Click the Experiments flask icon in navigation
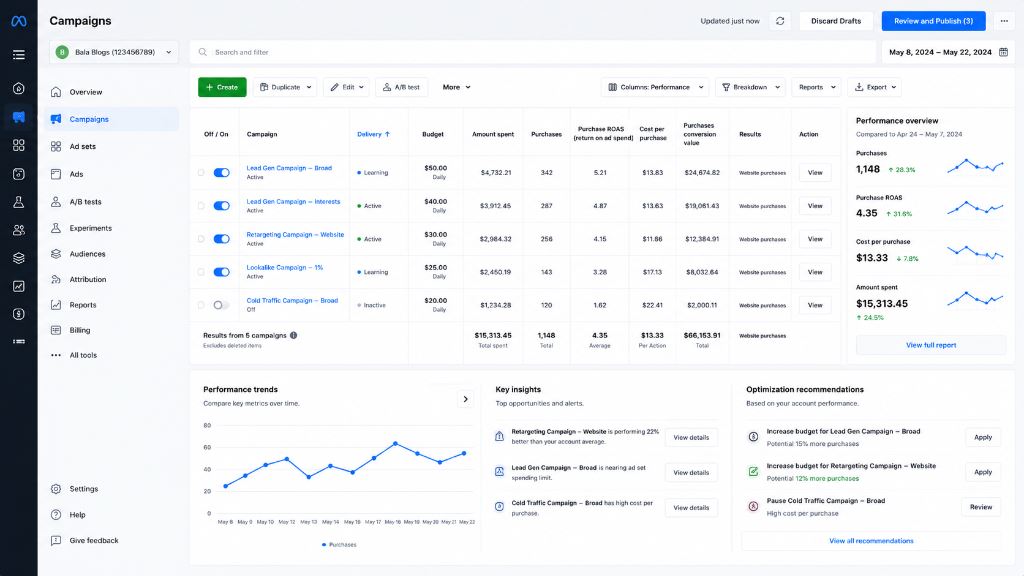The image size is (1024, 576). [x=56, y=228]
